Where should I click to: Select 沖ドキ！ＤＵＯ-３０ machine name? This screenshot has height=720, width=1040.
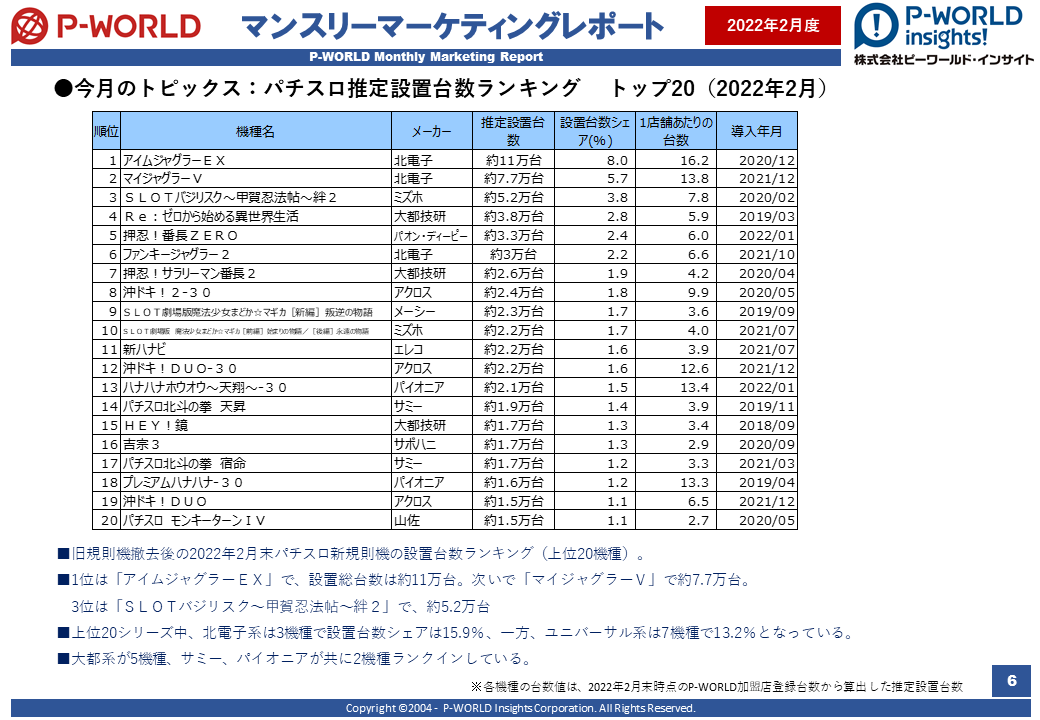coord(180,369)
